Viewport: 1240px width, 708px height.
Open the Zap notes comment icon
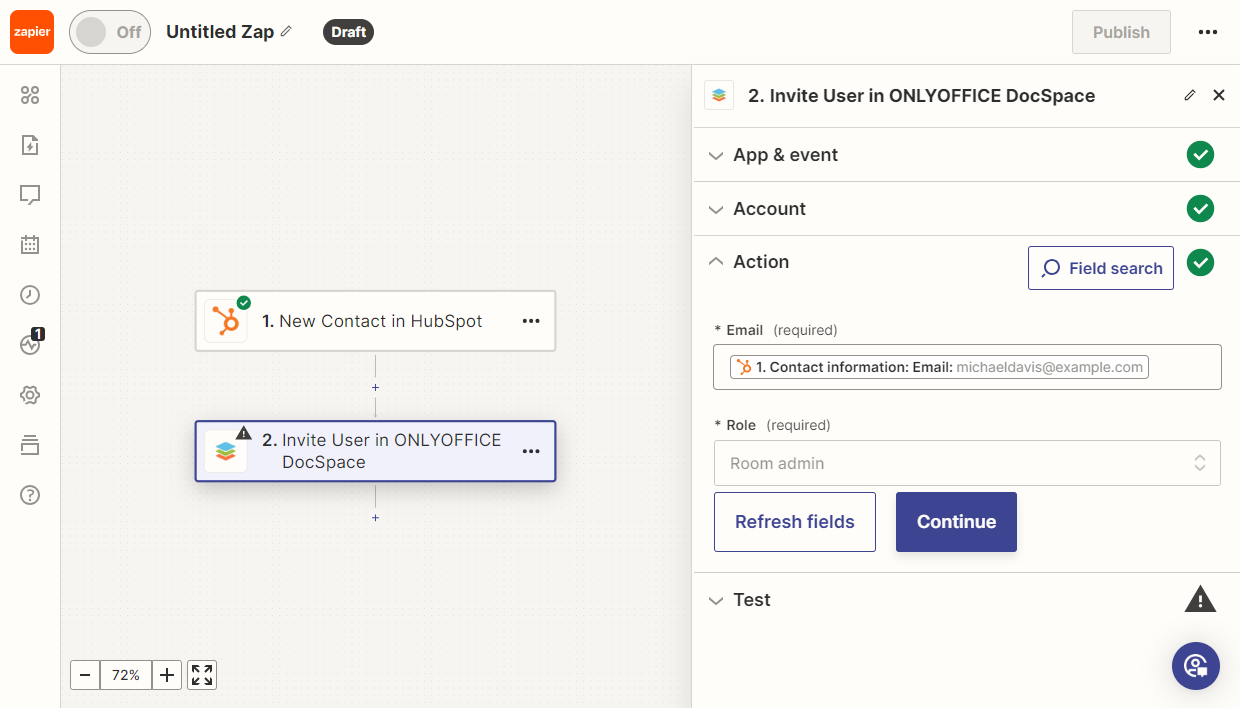tap(30, 195)
